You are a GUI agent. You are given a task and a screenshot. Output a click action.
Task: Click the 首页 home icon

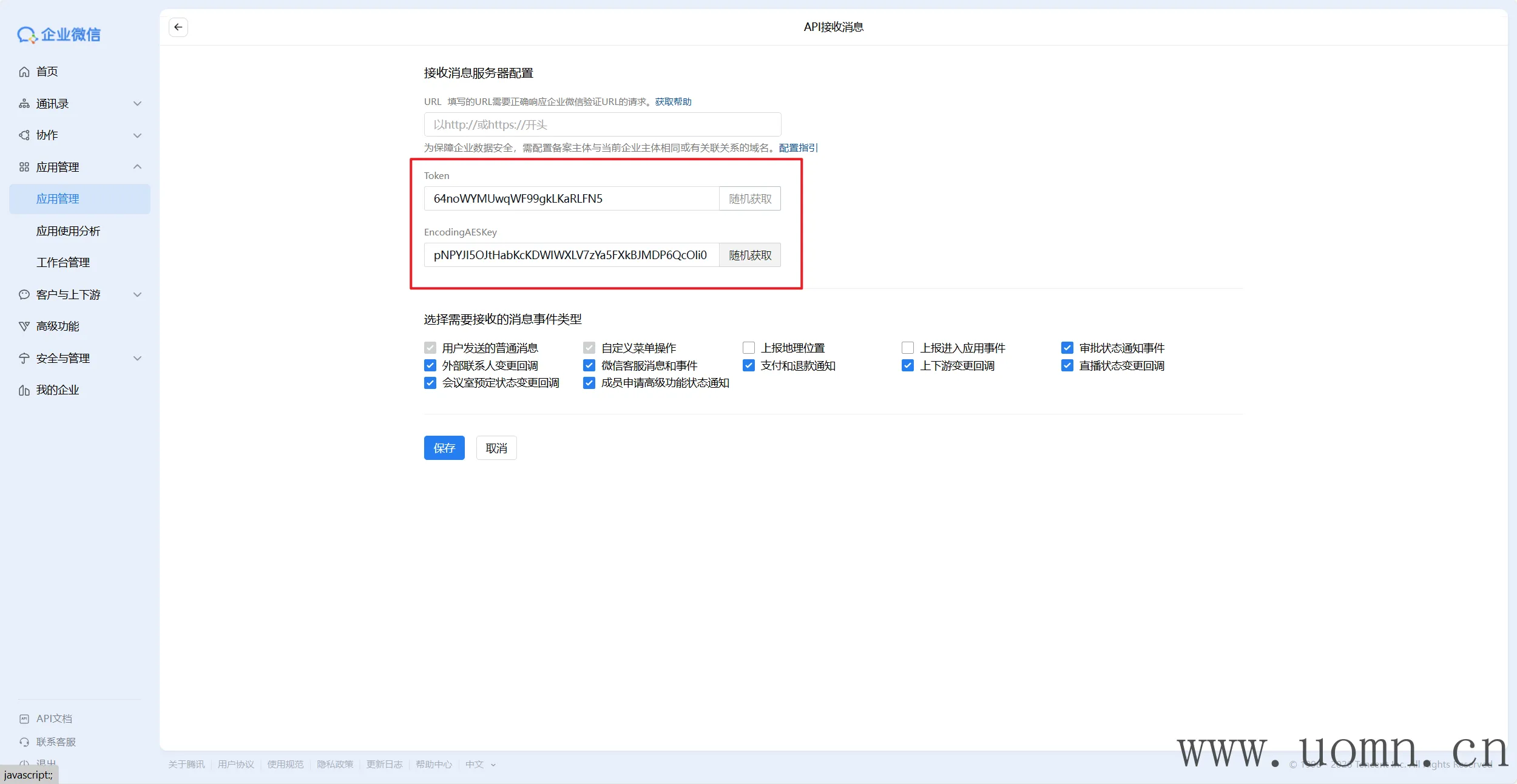[x=24, y=72]
